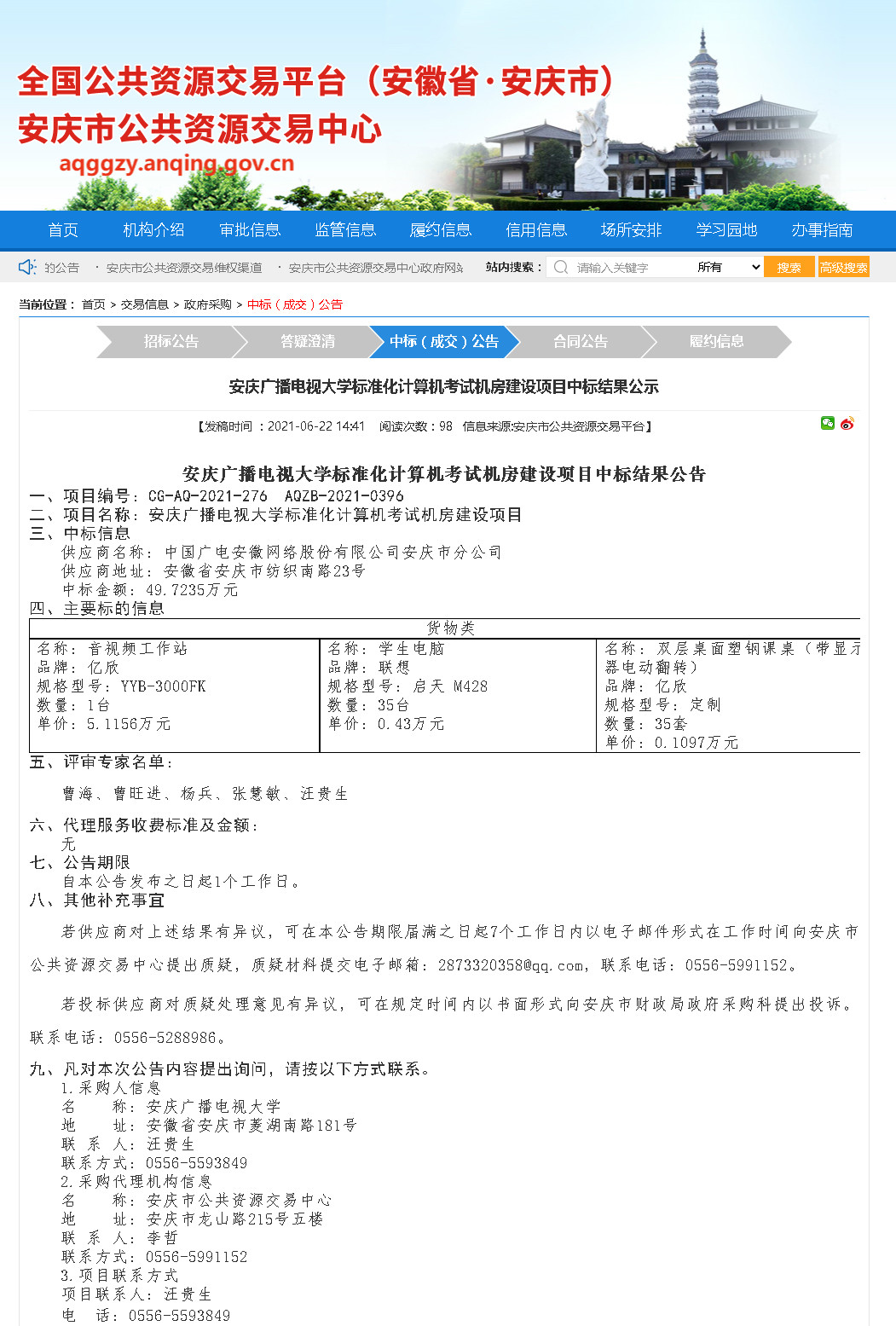Click the magnifier icon in search box
Image resolution: width=896 pixels, height=1326 pixels.
click(x=561, y=267)
